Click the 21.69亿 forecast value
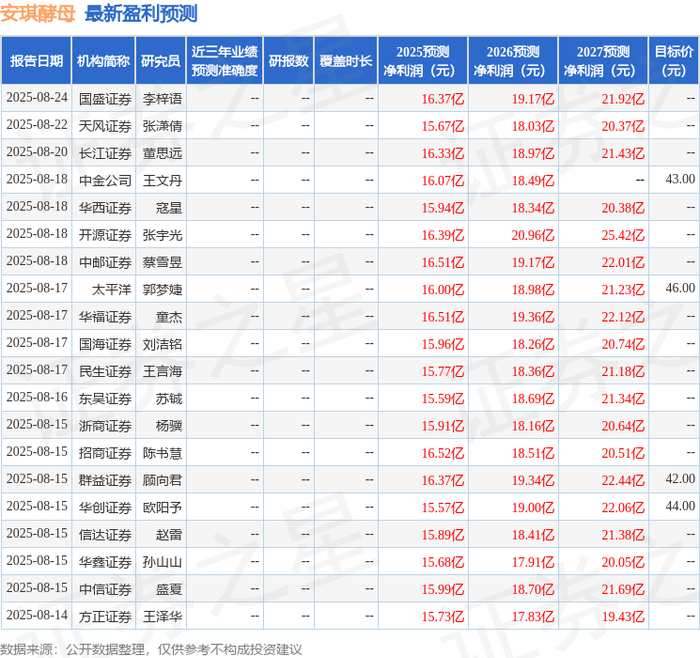700x658 pixels. pyautogui.click(x=623, y=589)
